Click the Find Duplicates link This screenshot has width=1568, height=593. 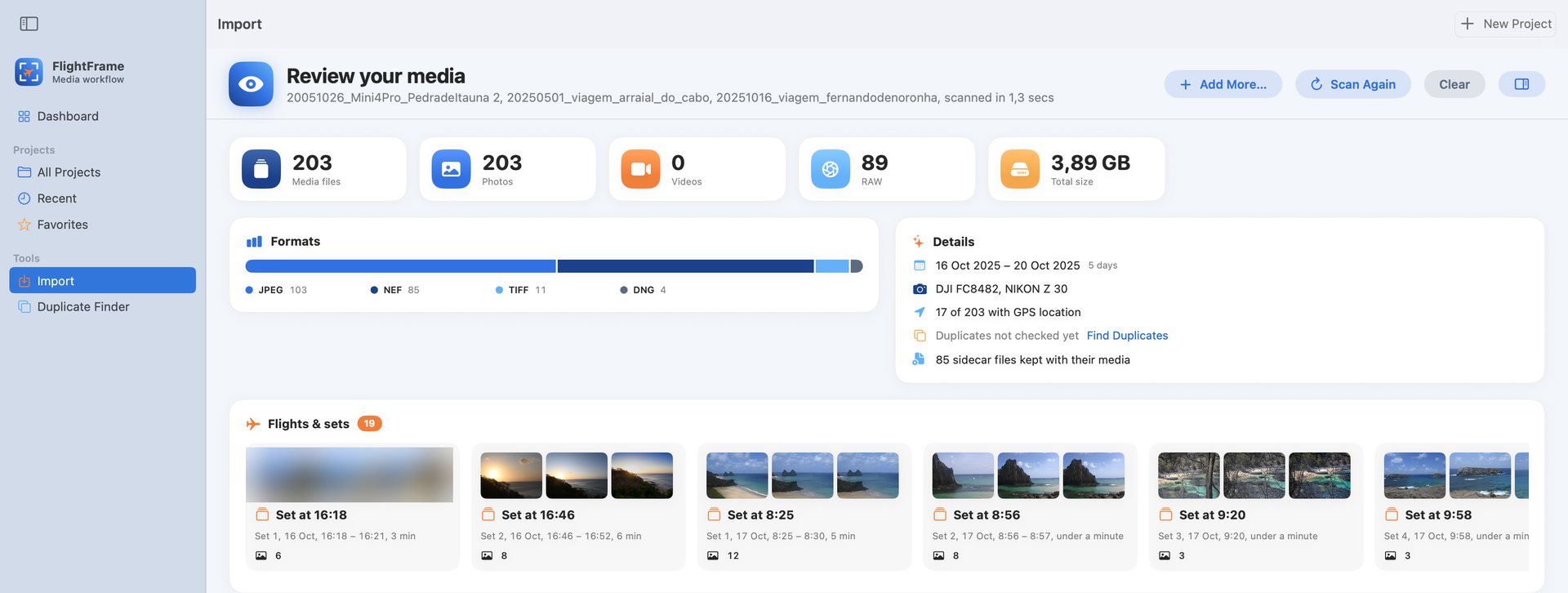pos(1127,336)
